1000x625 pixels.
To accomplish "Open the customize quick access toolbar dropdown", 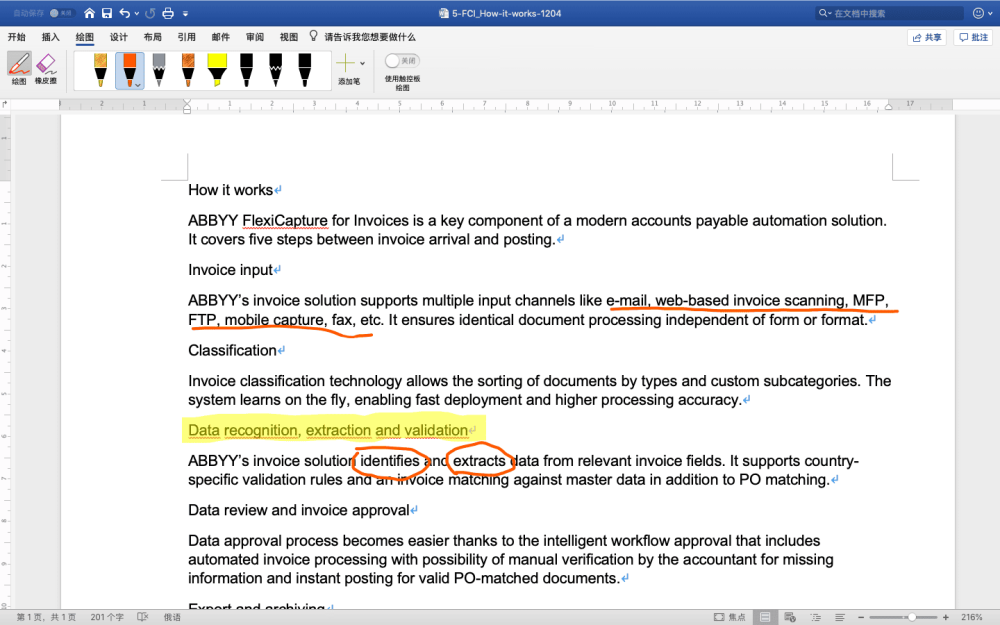I will click(x=186, y=13).
